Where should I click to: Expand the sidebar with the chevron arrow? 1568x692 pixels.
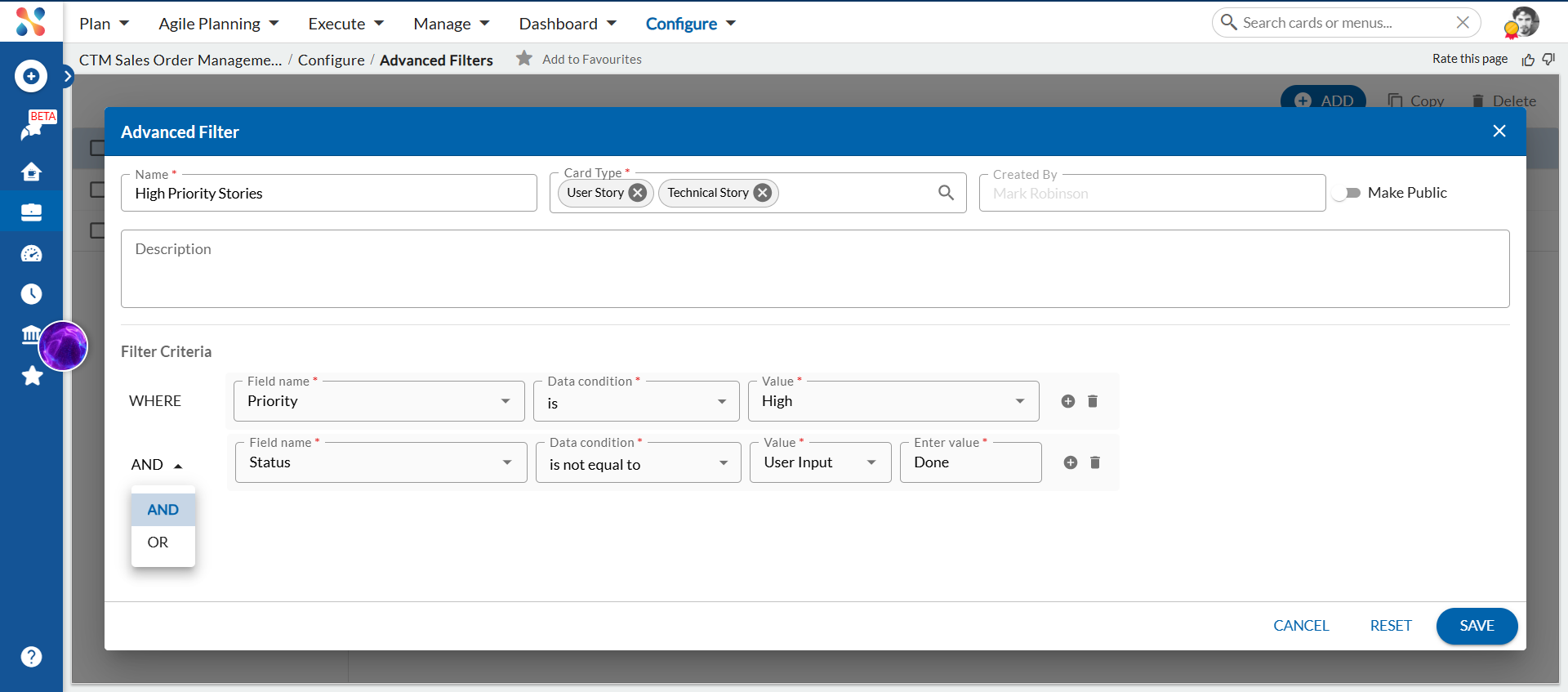tap(68, 76)
